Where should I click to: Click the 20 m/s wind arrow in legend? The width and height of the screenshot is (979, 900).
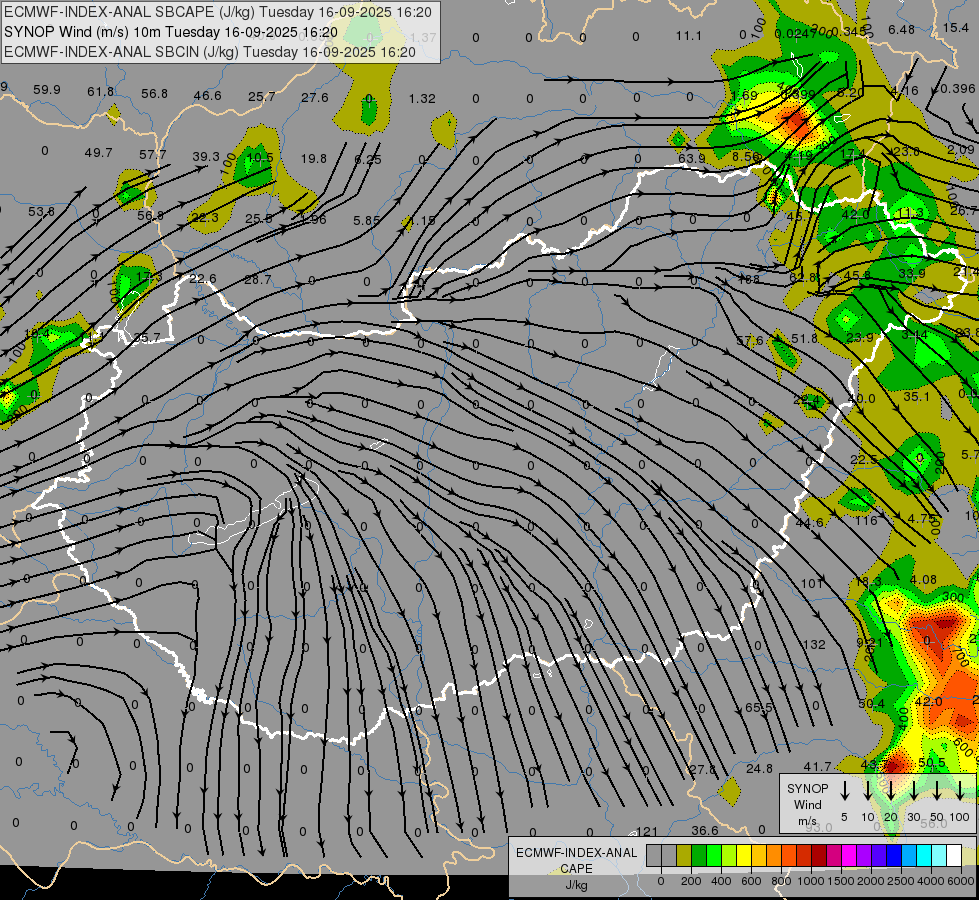tap(890, 790)
